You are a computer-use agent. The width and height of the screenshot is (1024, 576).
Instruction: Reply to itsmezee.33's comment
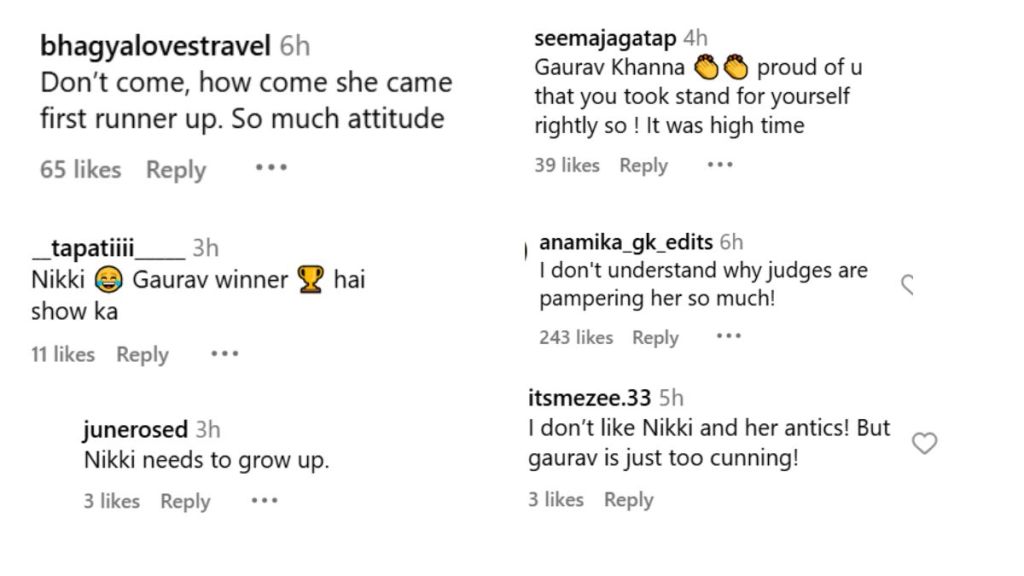pos(628,500)
